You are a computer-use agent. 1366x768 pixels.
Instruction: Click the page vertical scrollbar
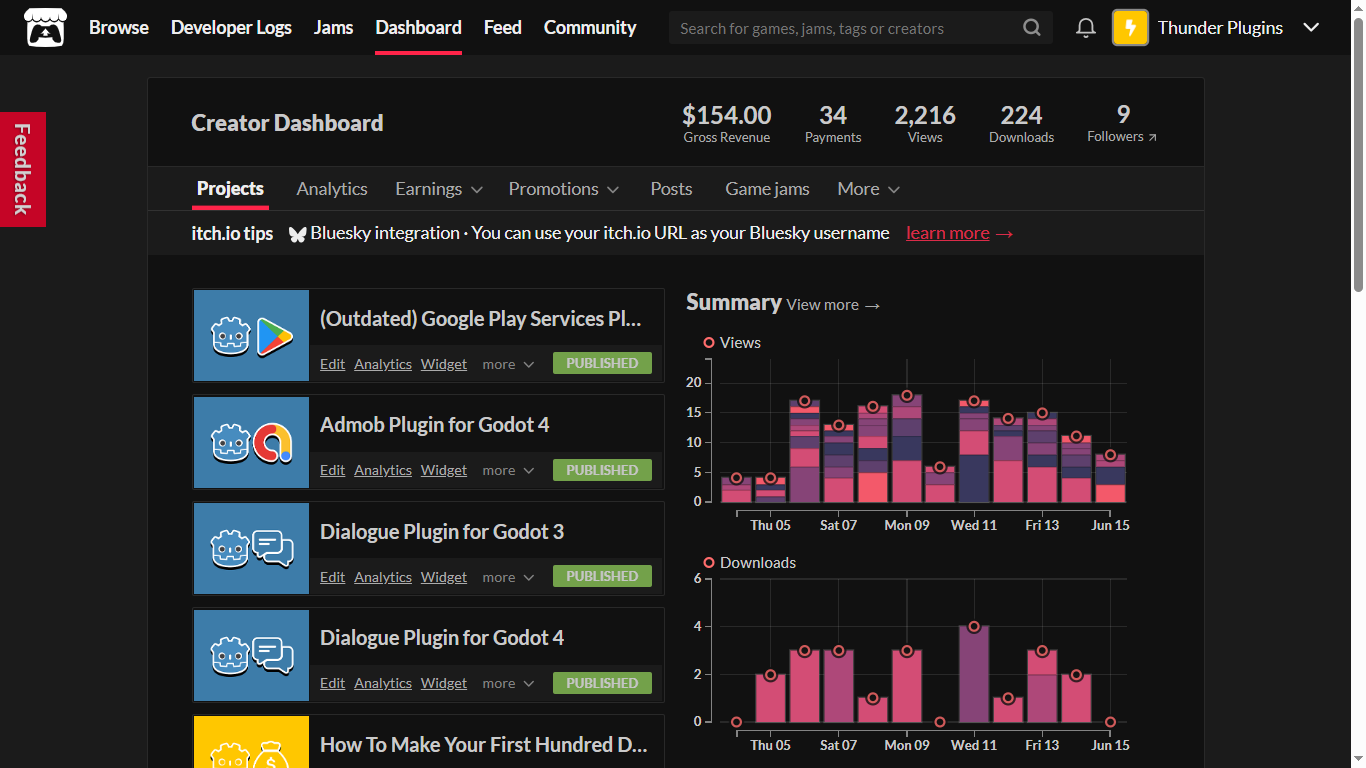1357,155
